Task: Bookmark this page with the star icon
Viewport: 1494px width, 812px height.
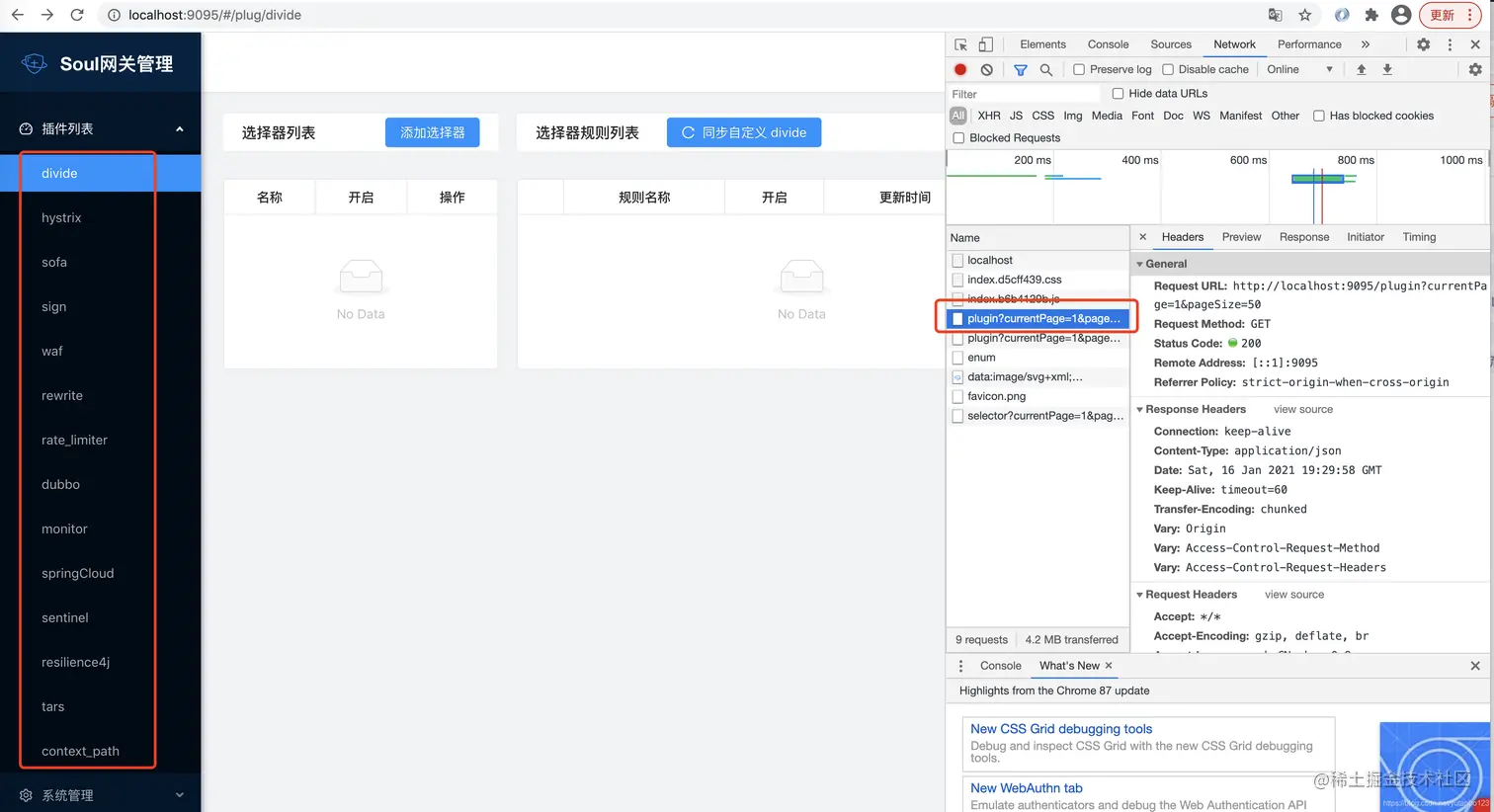Action: [1305, 15]
